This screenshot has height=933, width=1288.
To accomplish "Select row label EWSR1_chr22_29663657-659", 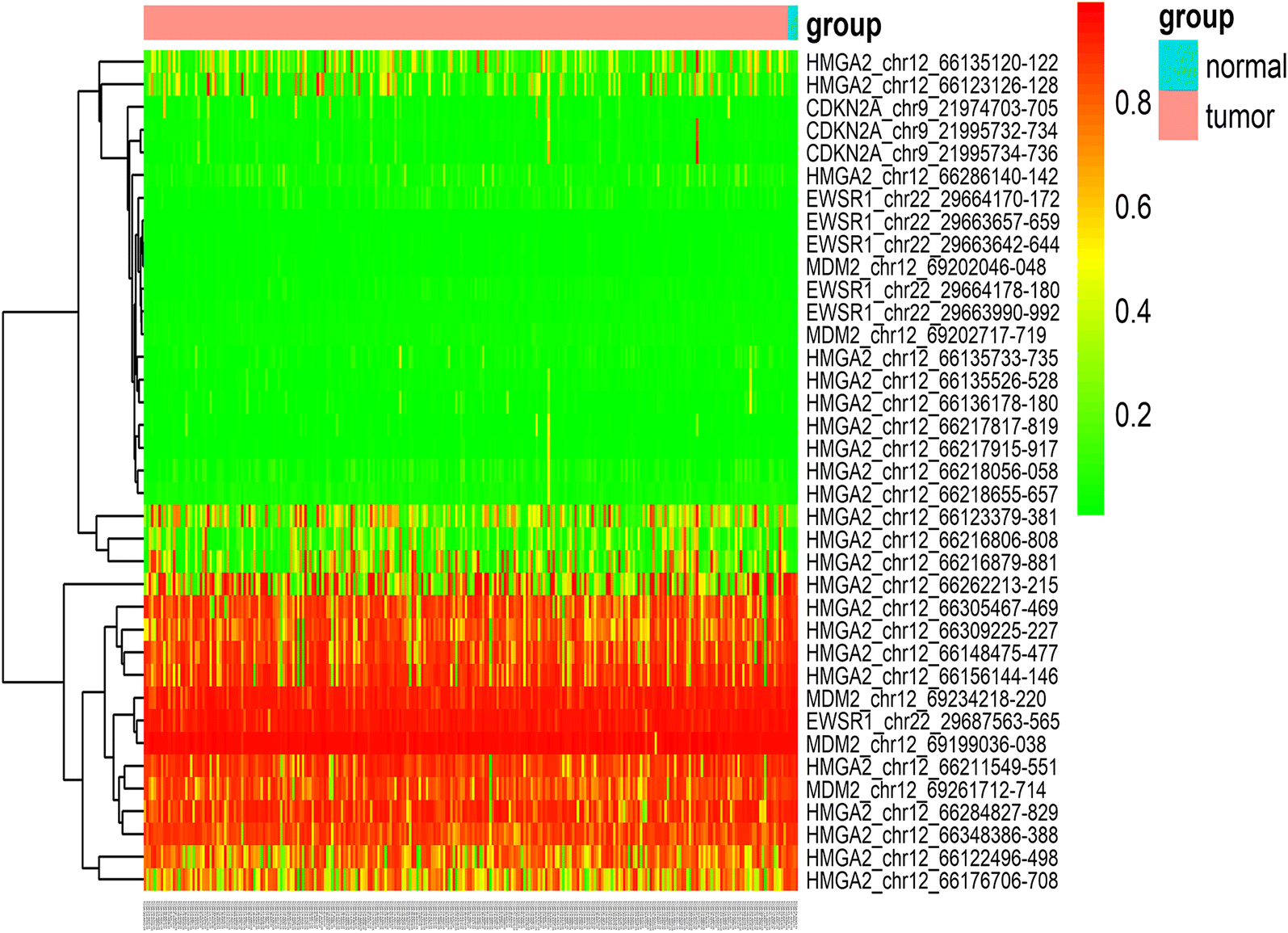I will tap(933, 221).
